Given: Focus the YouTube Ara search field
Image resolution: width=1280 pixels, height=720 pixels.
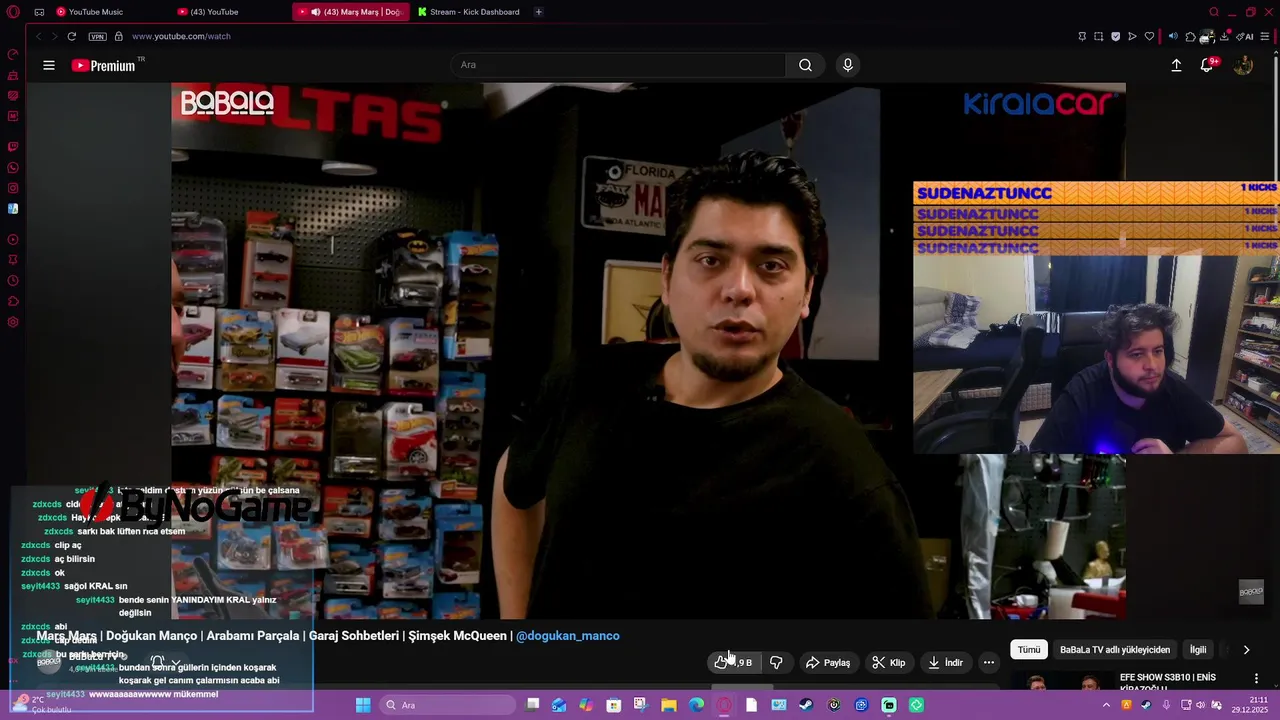Looking at the screenshot, I should (618, 65).
